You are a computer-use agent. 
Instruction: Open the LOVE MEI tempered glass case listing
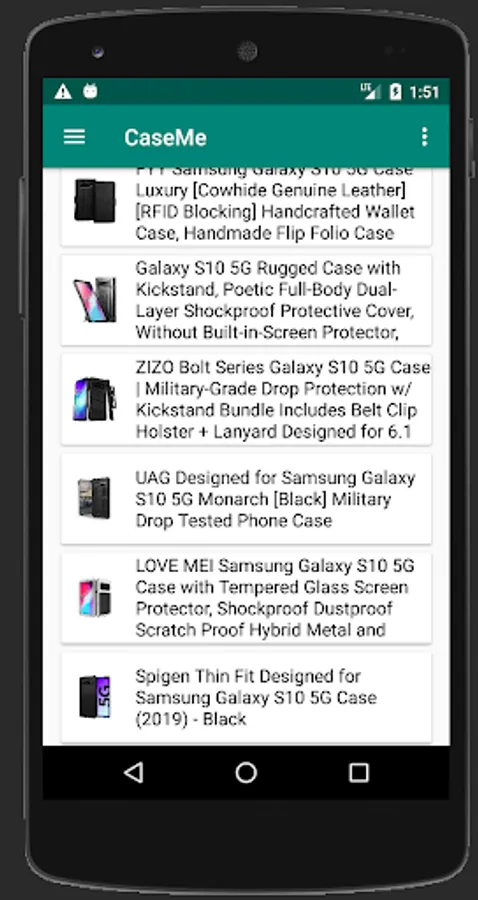coord(246,598)
